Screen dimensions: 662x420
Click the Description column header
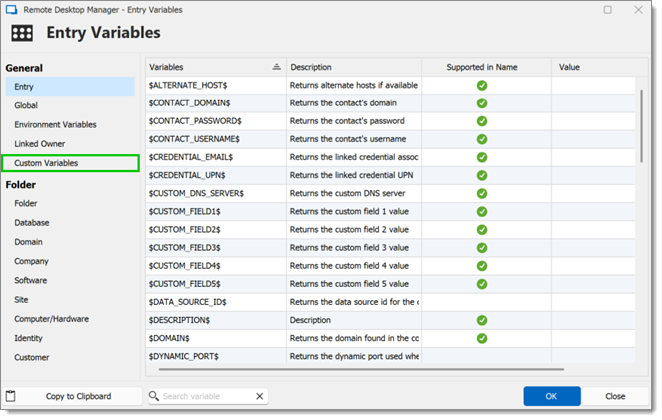tap(354, 67)
